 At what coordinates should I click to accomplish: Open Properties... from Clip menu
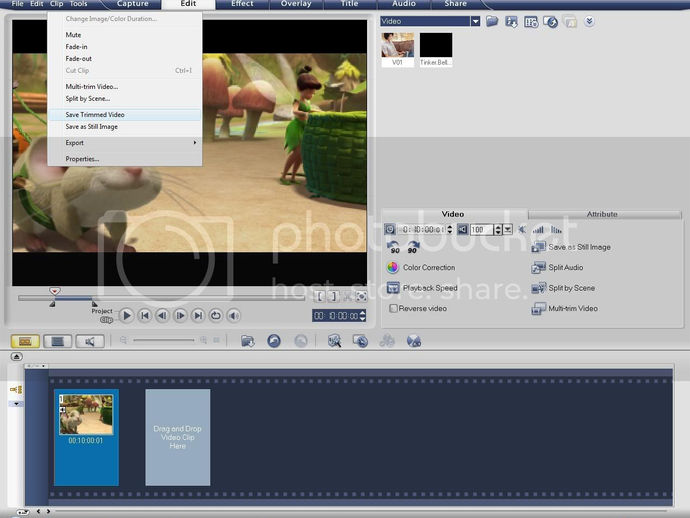click(125, 159)
